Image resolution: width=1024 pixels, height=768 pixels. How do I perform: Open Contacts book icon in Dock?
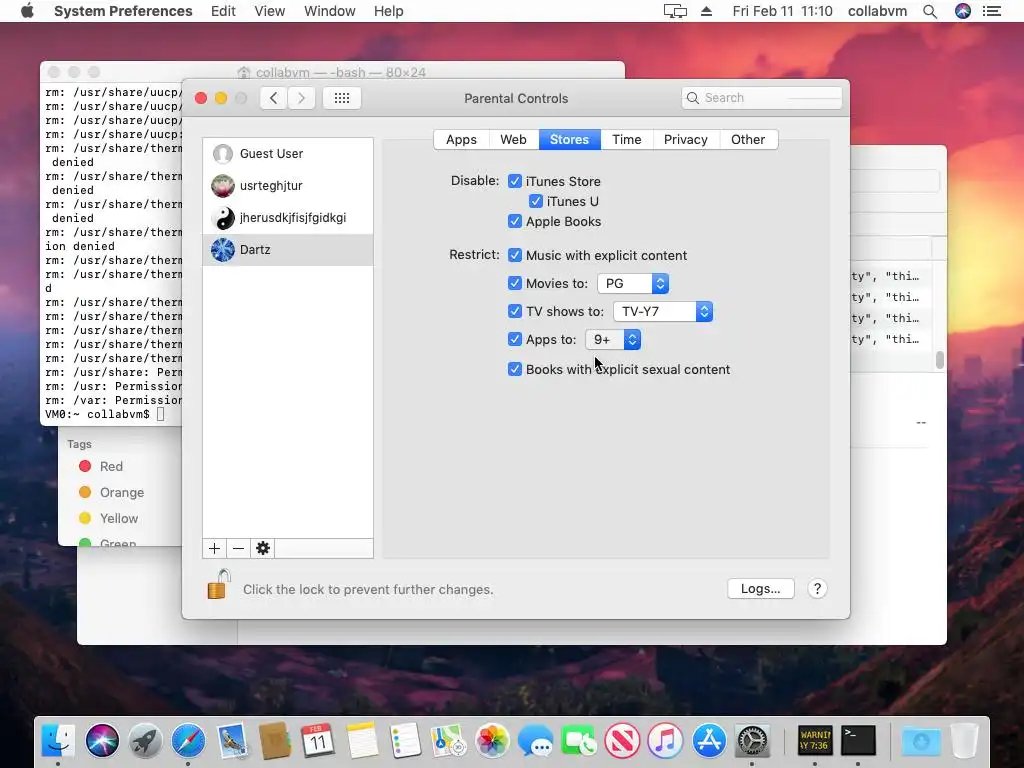[x=275, y=741]
